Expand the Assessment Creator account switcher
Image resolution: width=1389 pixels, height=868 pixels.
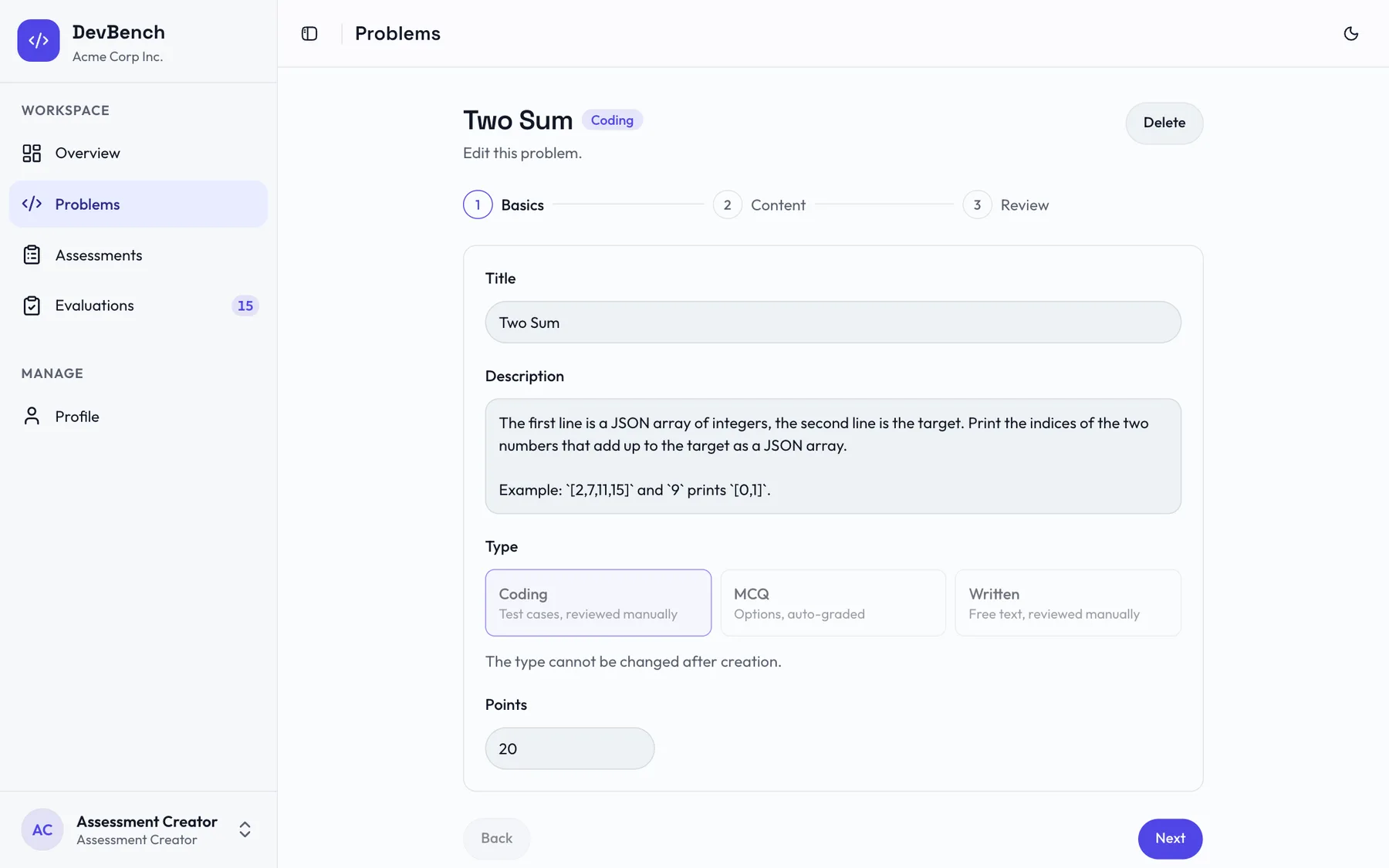pos(245,829)
